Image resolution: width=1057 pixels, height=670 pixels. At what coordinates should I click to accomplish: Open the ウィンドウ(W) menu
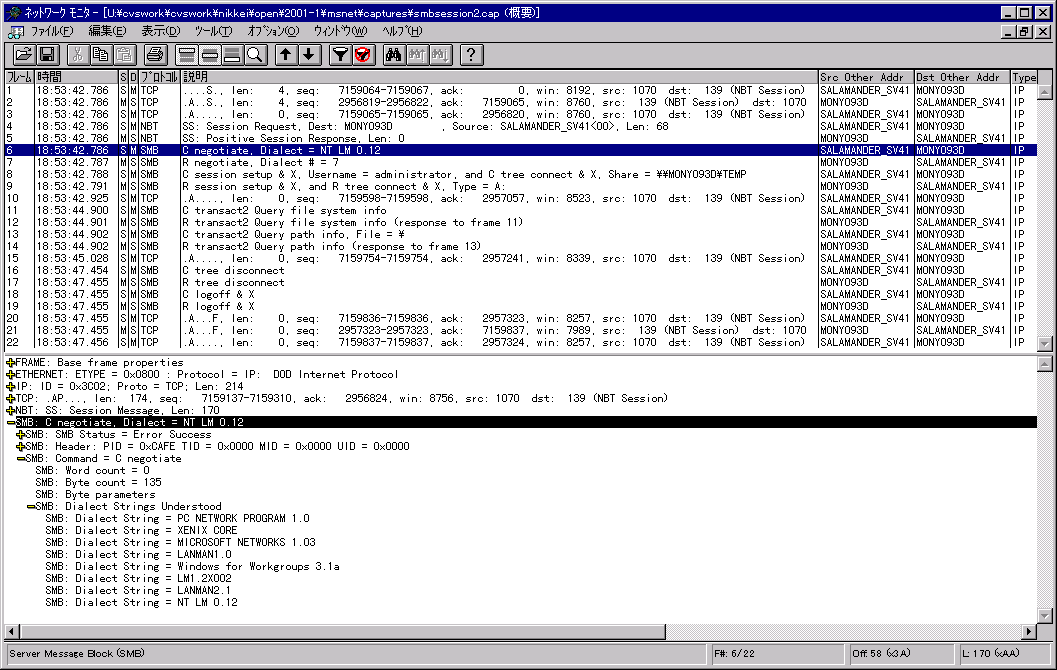tap(340, 31)
